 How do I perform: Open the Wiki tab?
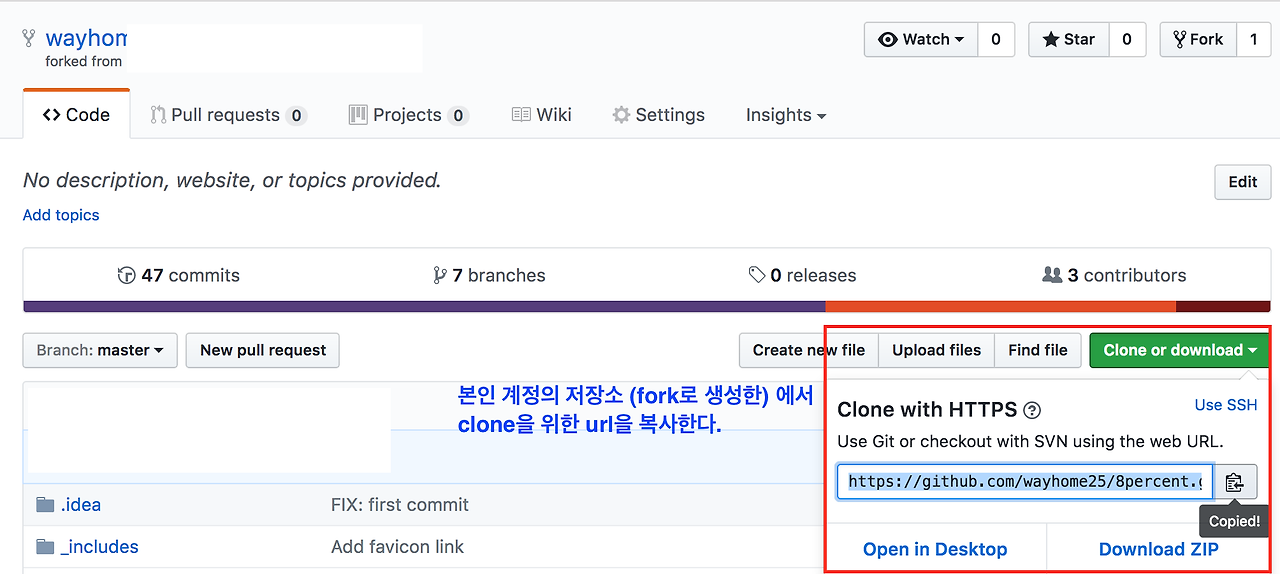[x=542, y=115]
